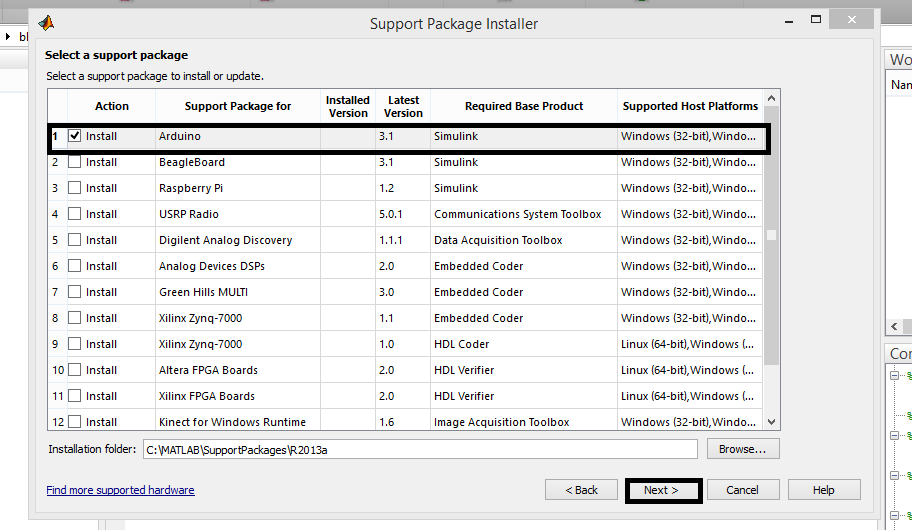912x530 pixels.
Task: Check the BeagleBoard install checkbox
Action: 74,162
